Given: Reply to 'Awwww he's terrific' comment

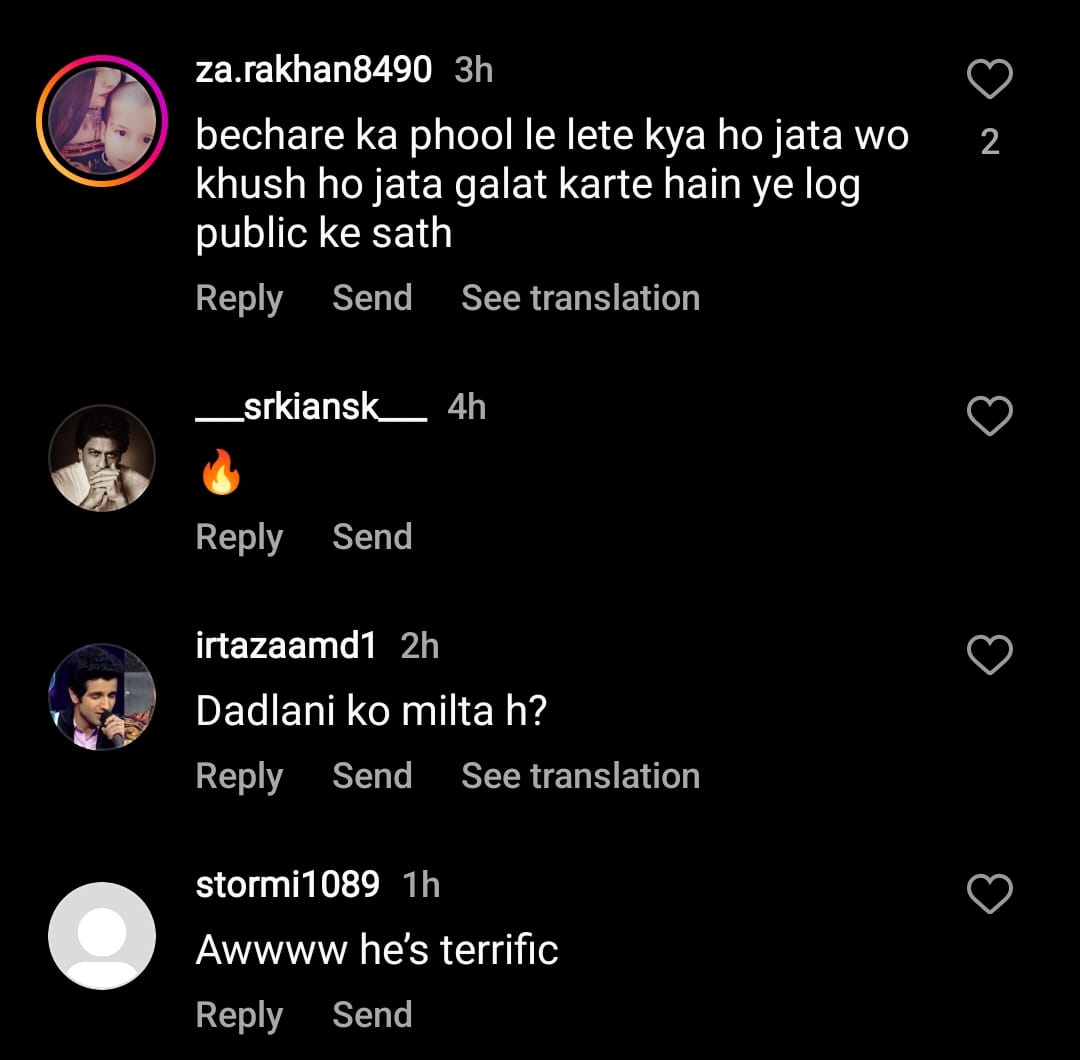Looking at the screenshot, I should [239, 1015].
